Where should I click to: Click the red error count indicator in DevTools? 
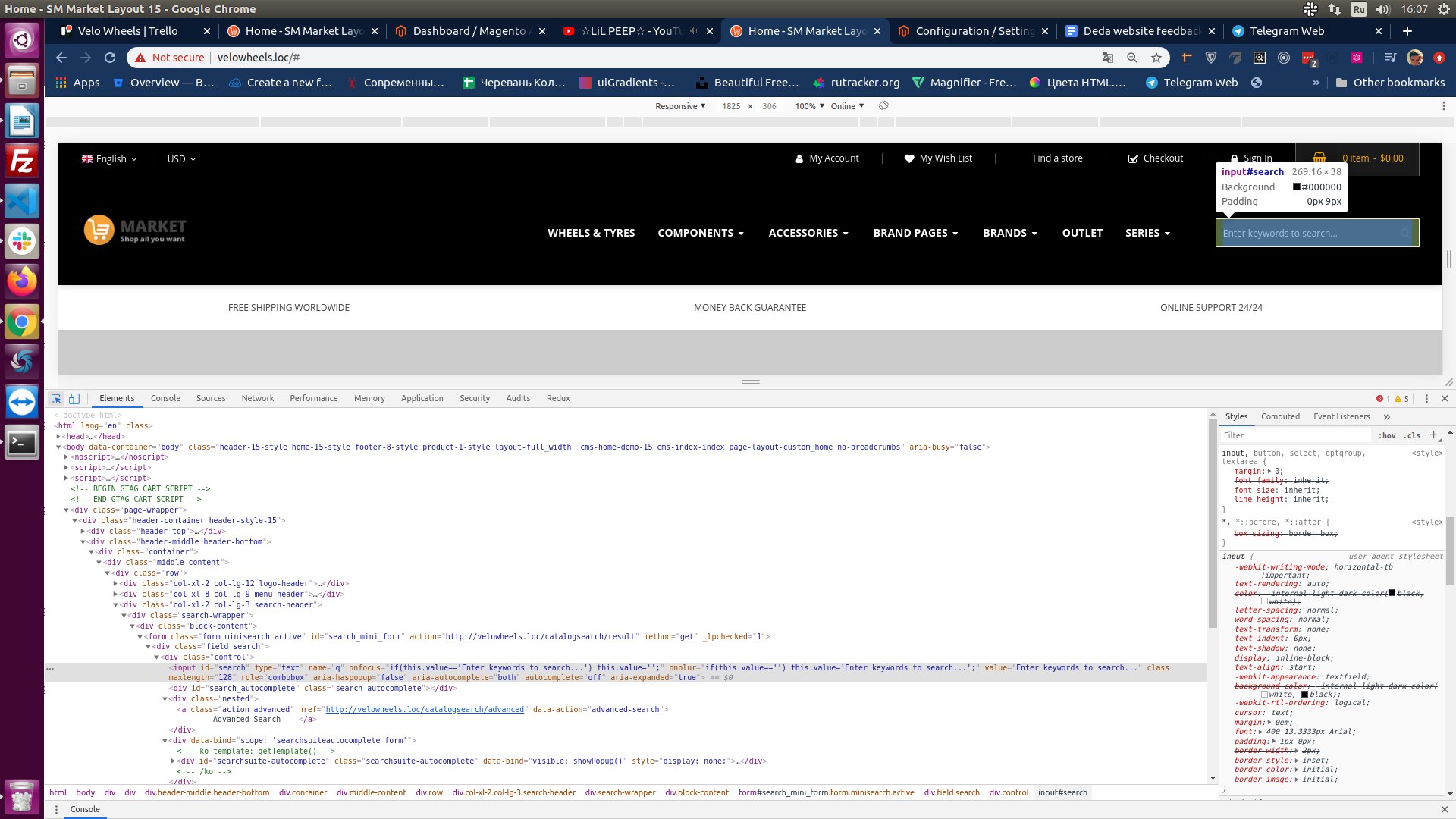pos(1383,398)
